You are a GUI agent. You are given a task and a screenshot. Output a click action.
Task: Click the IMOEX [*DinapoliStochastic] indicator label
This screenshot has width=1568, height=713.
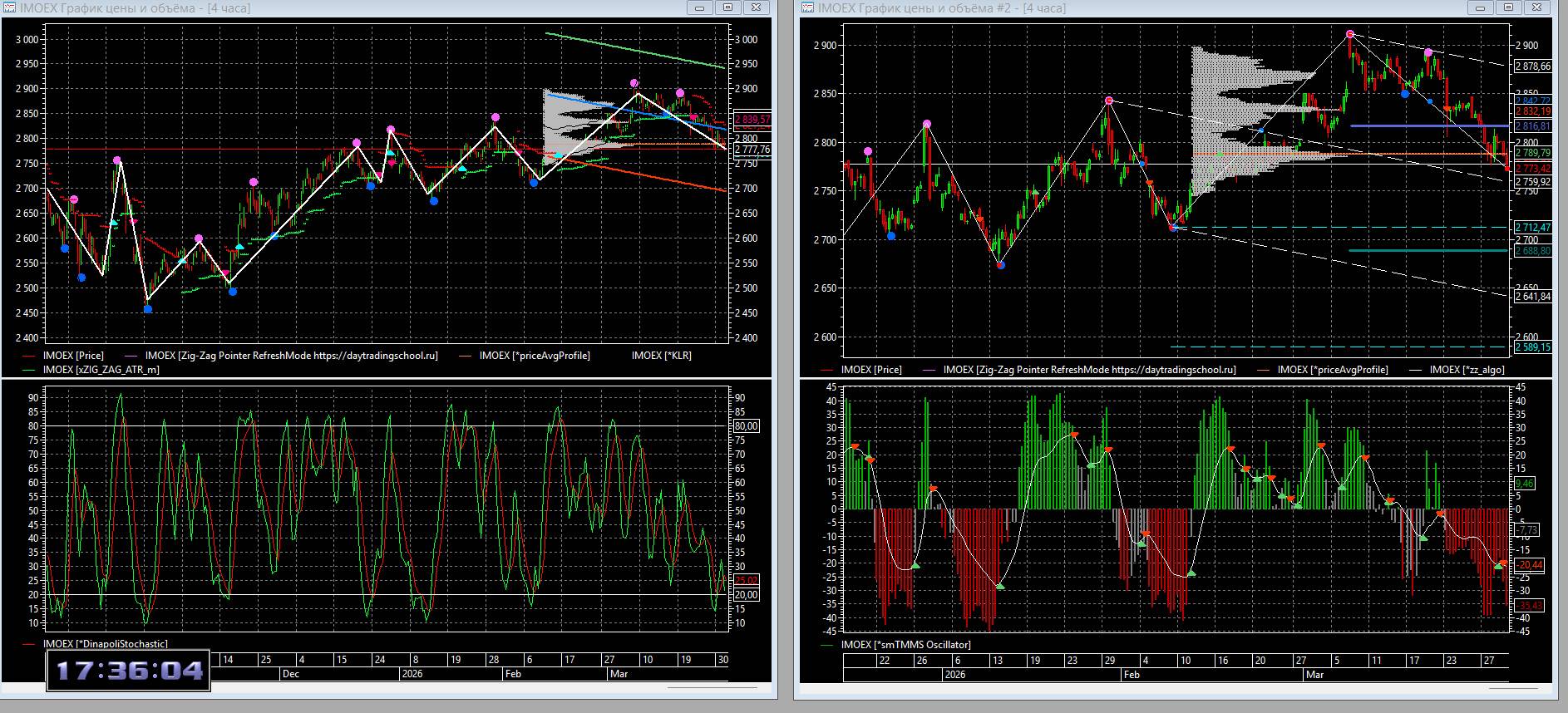(105, 644)
